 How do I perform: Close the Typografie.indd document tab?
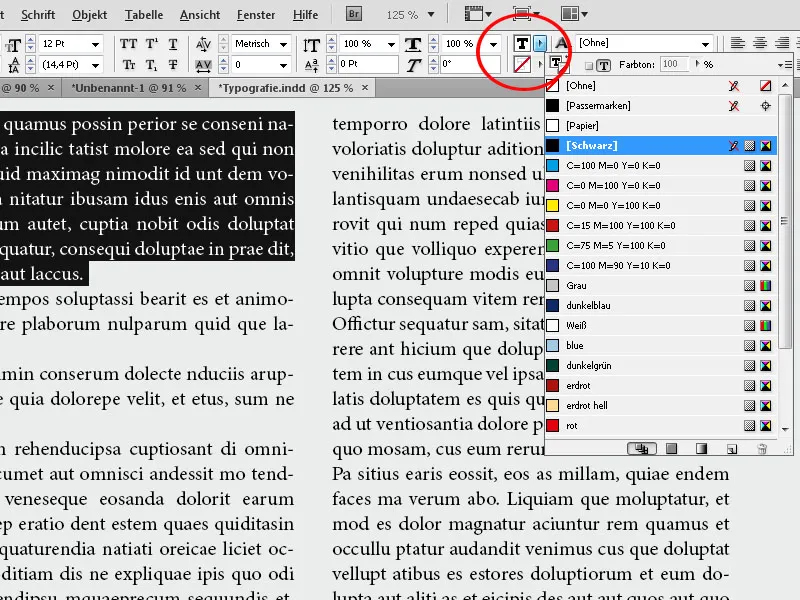click(365, 88)
